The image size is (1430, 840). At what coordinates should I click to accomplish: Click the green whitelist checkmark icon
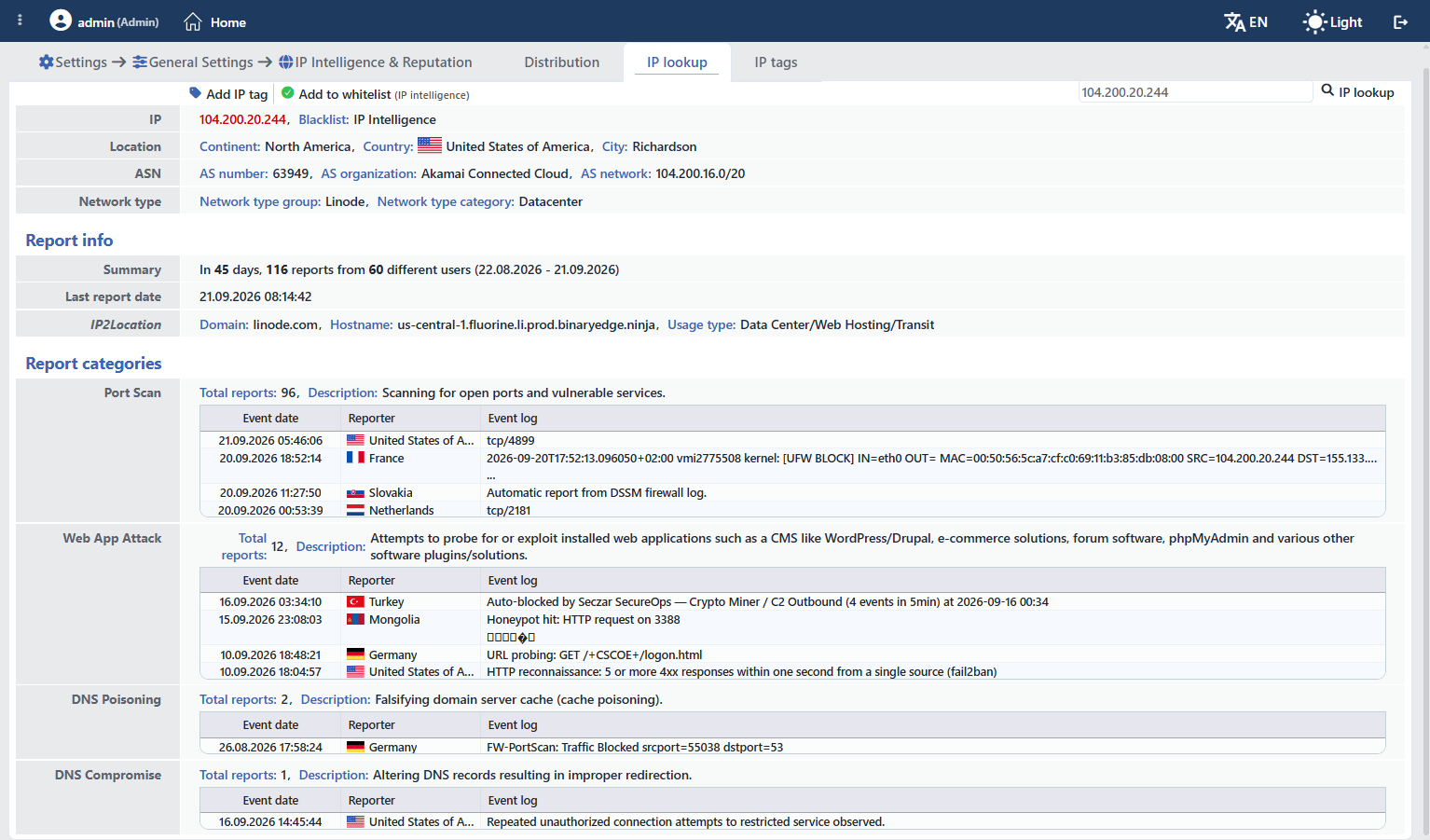[288, 92]
